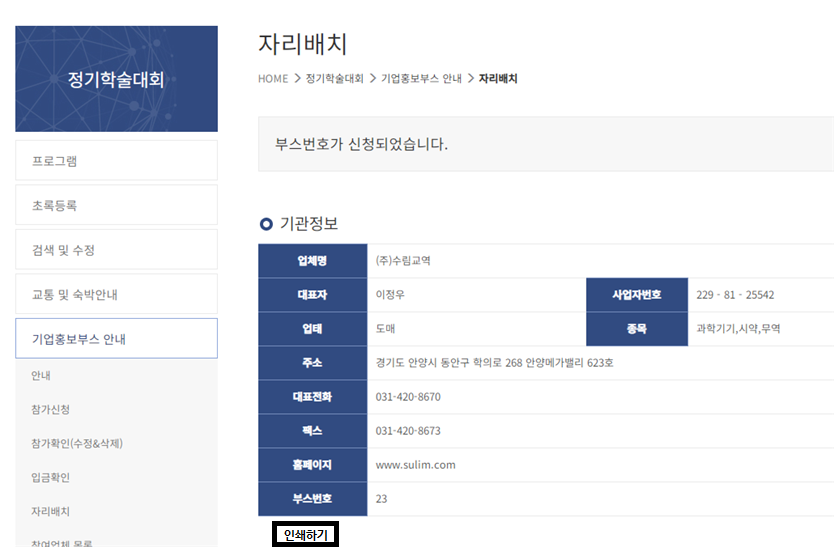Click the 사업자번호 header cell
The height and width of the screenshot is (547, 834).
coord(637,294)
